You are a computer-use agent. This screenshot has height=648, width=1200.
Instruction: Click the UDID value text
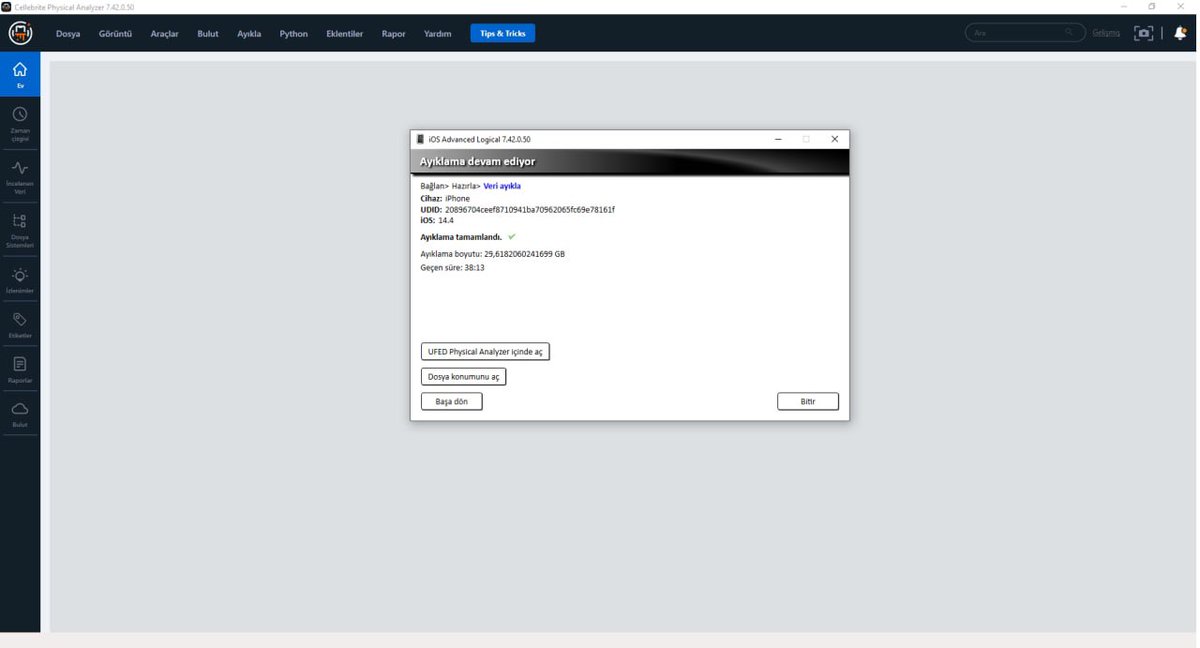click(530, 210)
